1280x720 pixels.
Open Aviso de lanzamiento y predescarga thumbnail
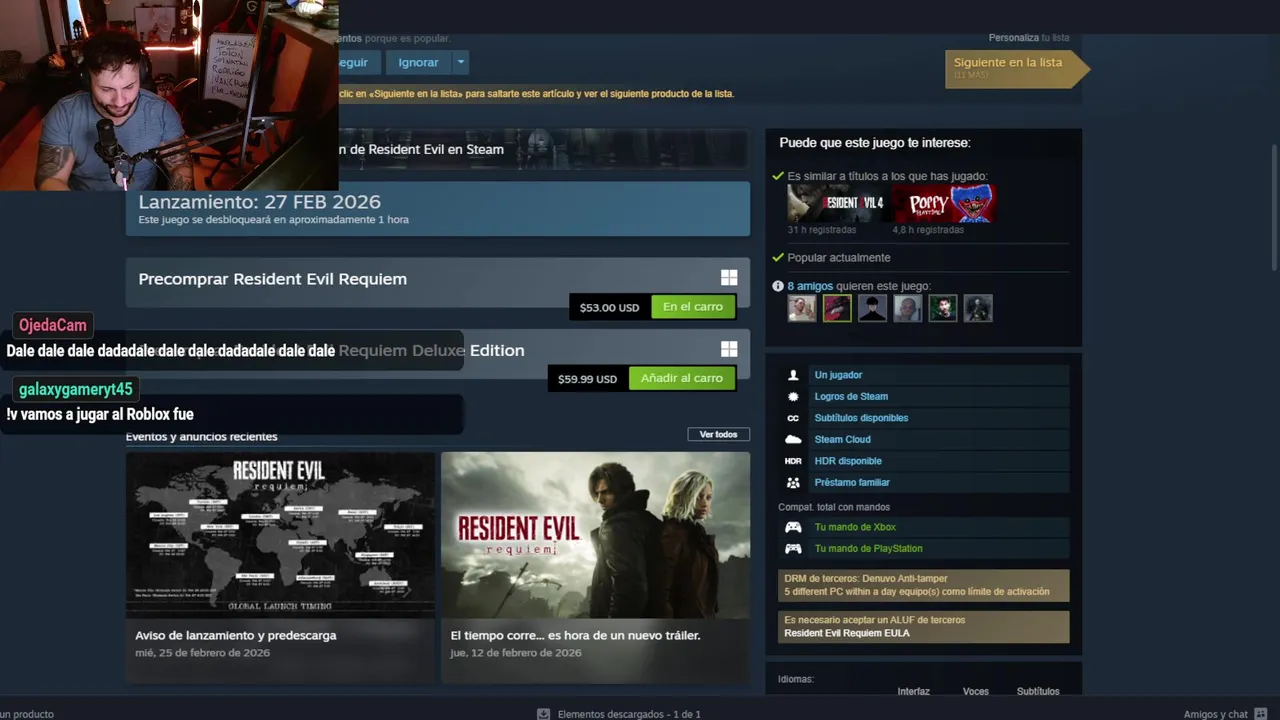pos(280,535)
